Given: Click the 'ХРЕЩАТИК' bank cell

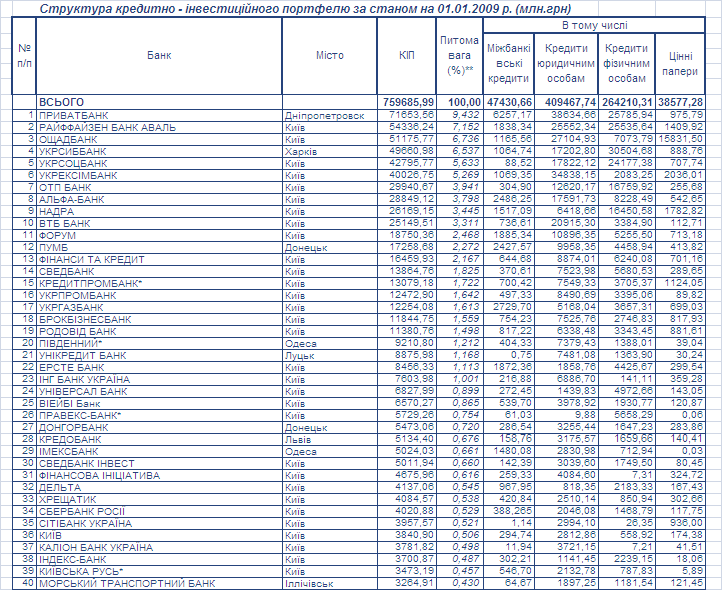Looking at the screenshot, I should point(159,499).
